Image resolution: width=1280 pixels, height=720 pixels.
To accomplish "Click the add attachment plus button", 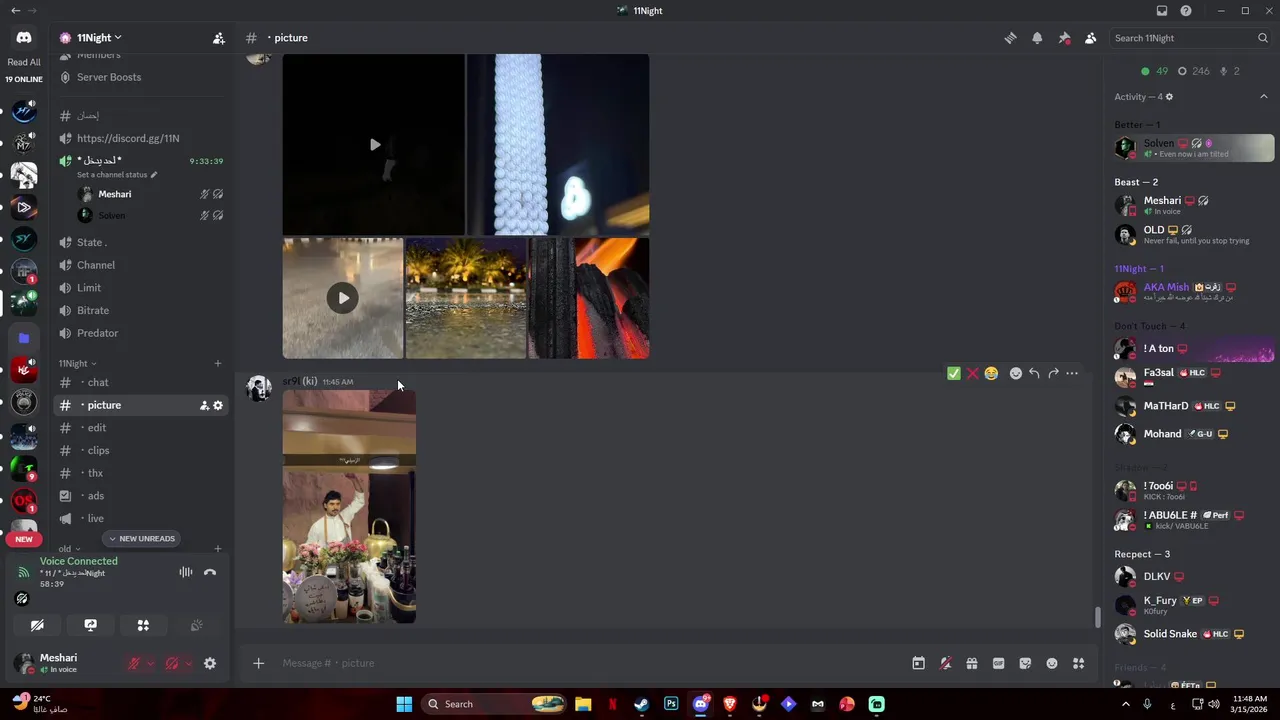I will (258, 663).
